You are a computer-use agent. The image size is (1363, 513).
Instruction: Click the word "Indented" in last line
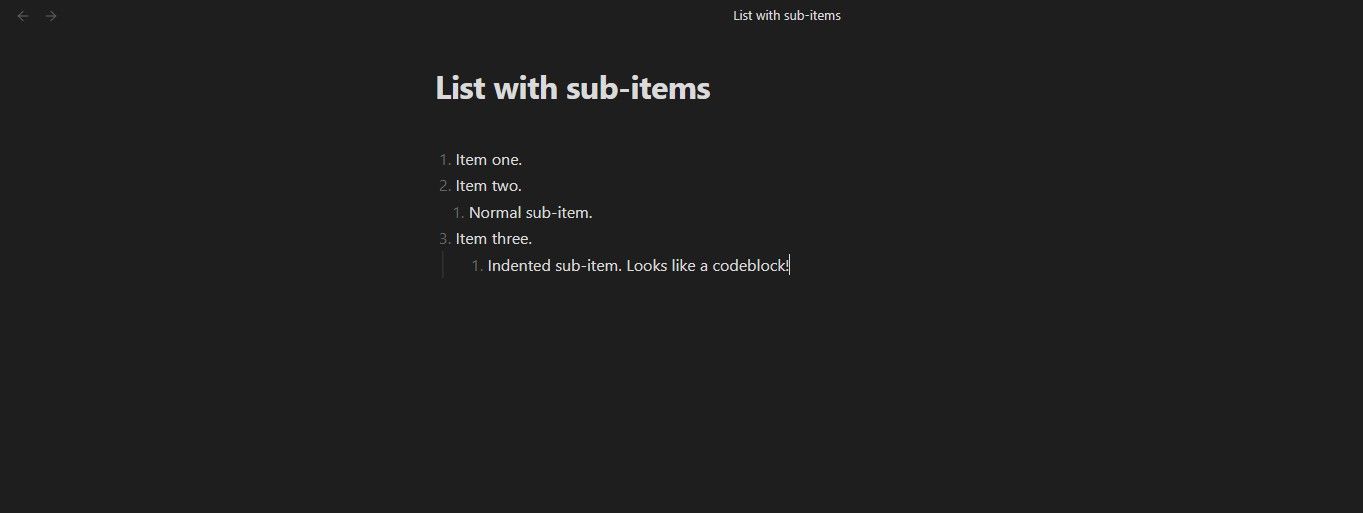coord(519,266)
